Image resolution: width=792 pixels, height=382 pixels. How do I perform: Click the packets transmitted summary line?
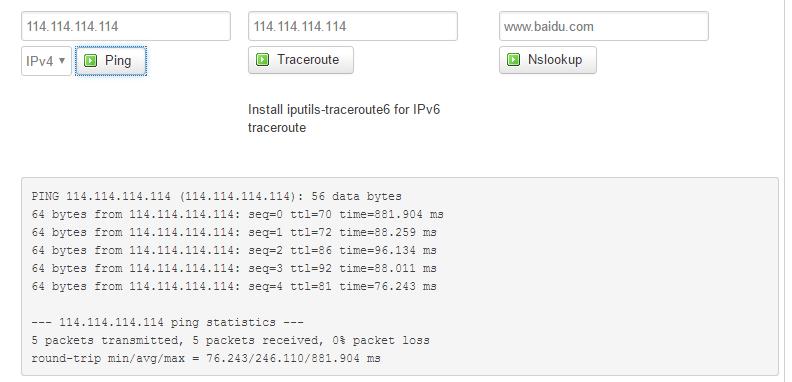[x=230, y=340]
